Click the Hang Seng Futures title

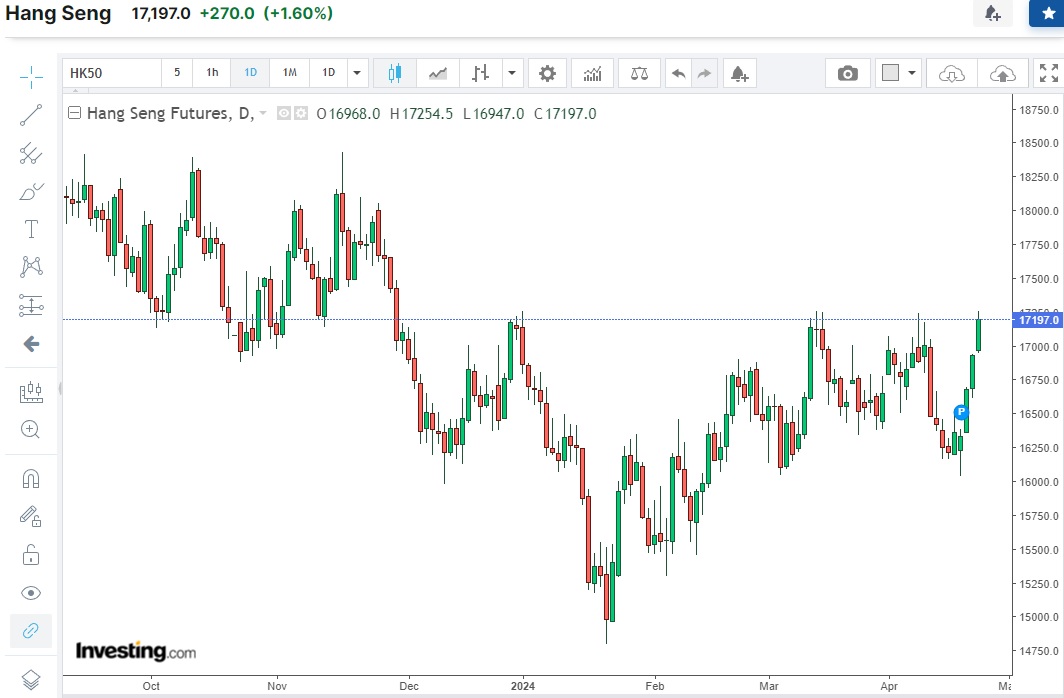click(170, 113)
